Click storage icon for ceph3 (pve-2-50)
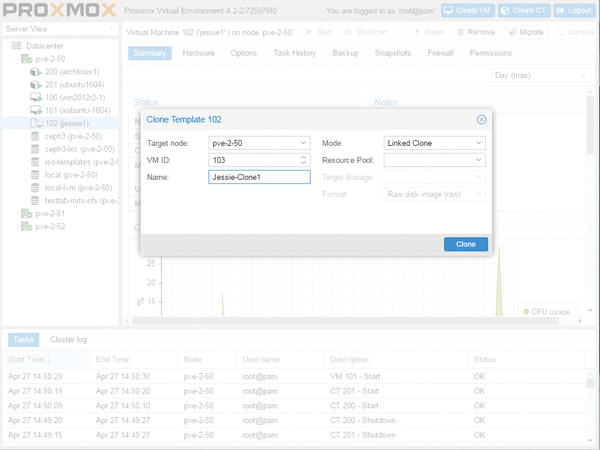600x450 pixels. pyautogui.click(x=35, y=136)
